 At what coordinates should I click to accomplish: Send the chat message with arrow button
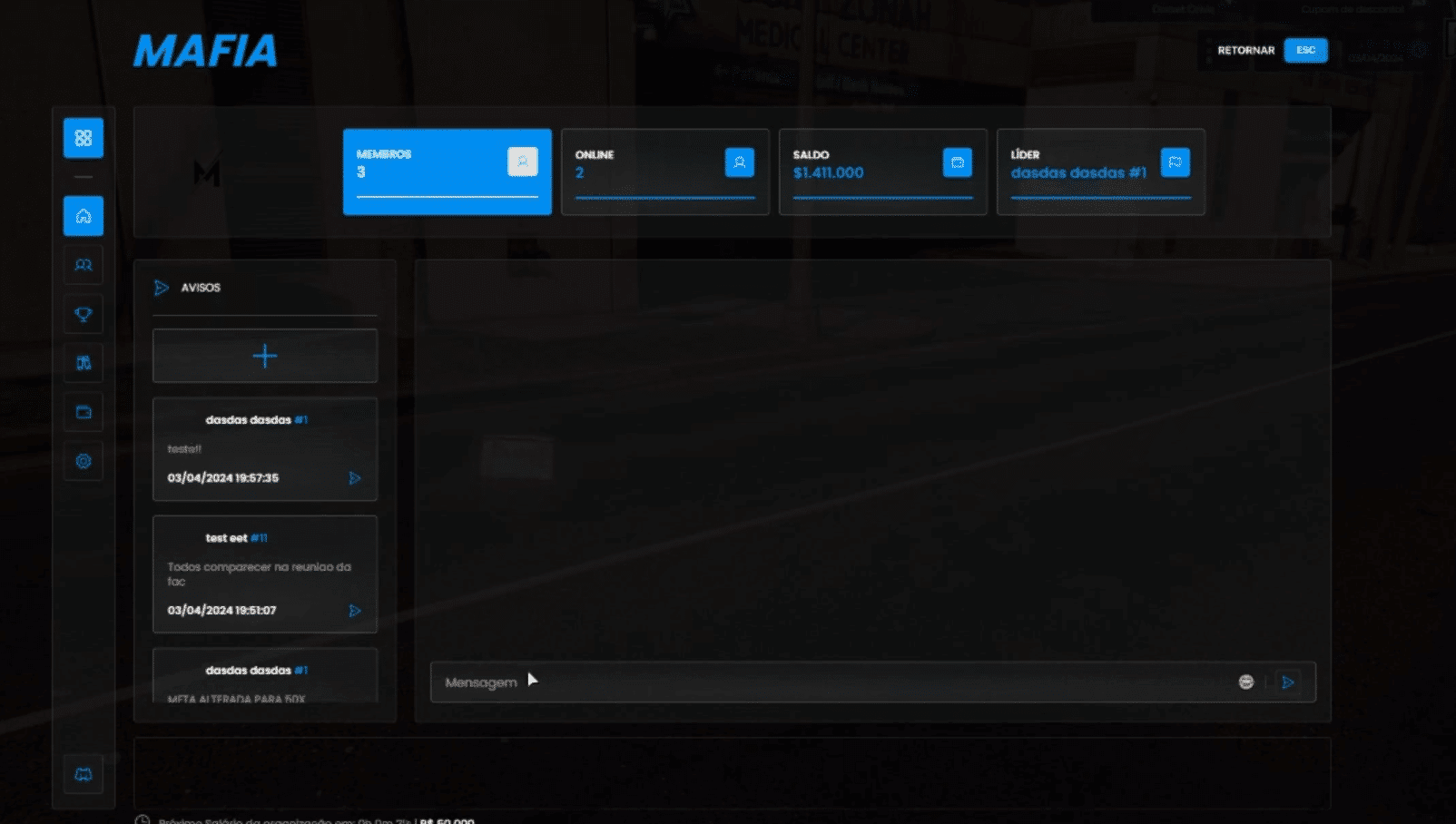1288,682
